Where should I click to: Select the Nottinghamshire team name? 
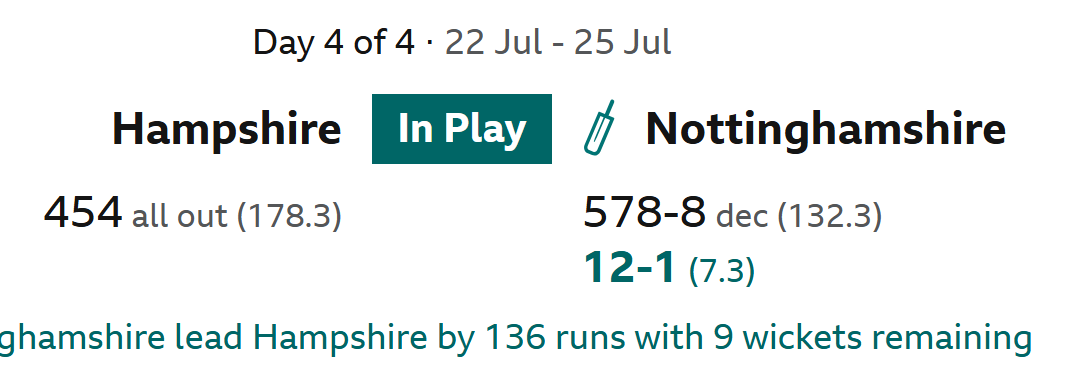(x=826, y=129)
